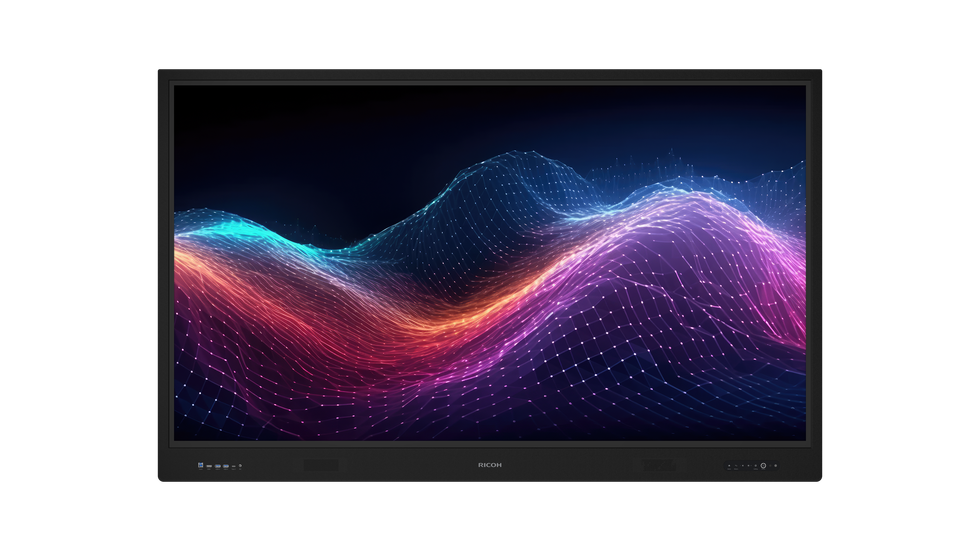Click the left speaker grille on bezel

321,465
